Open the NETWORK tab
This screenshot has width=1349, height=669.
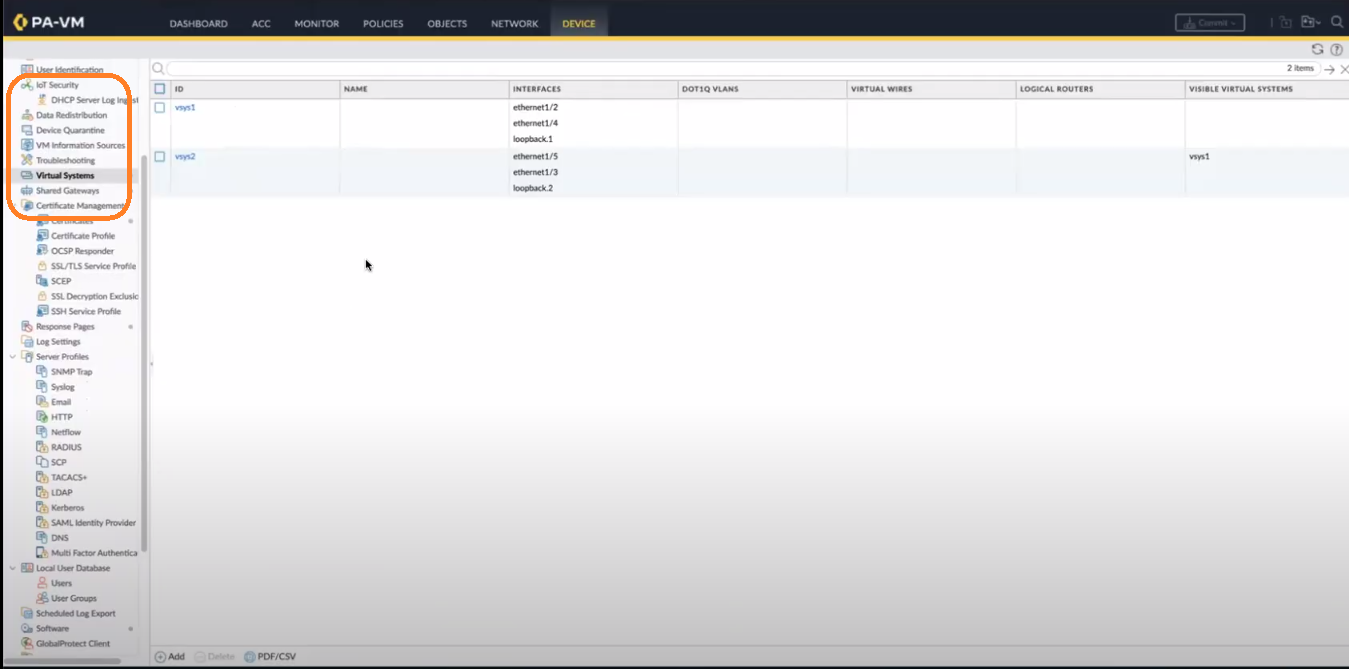click(x=514, y=24)
